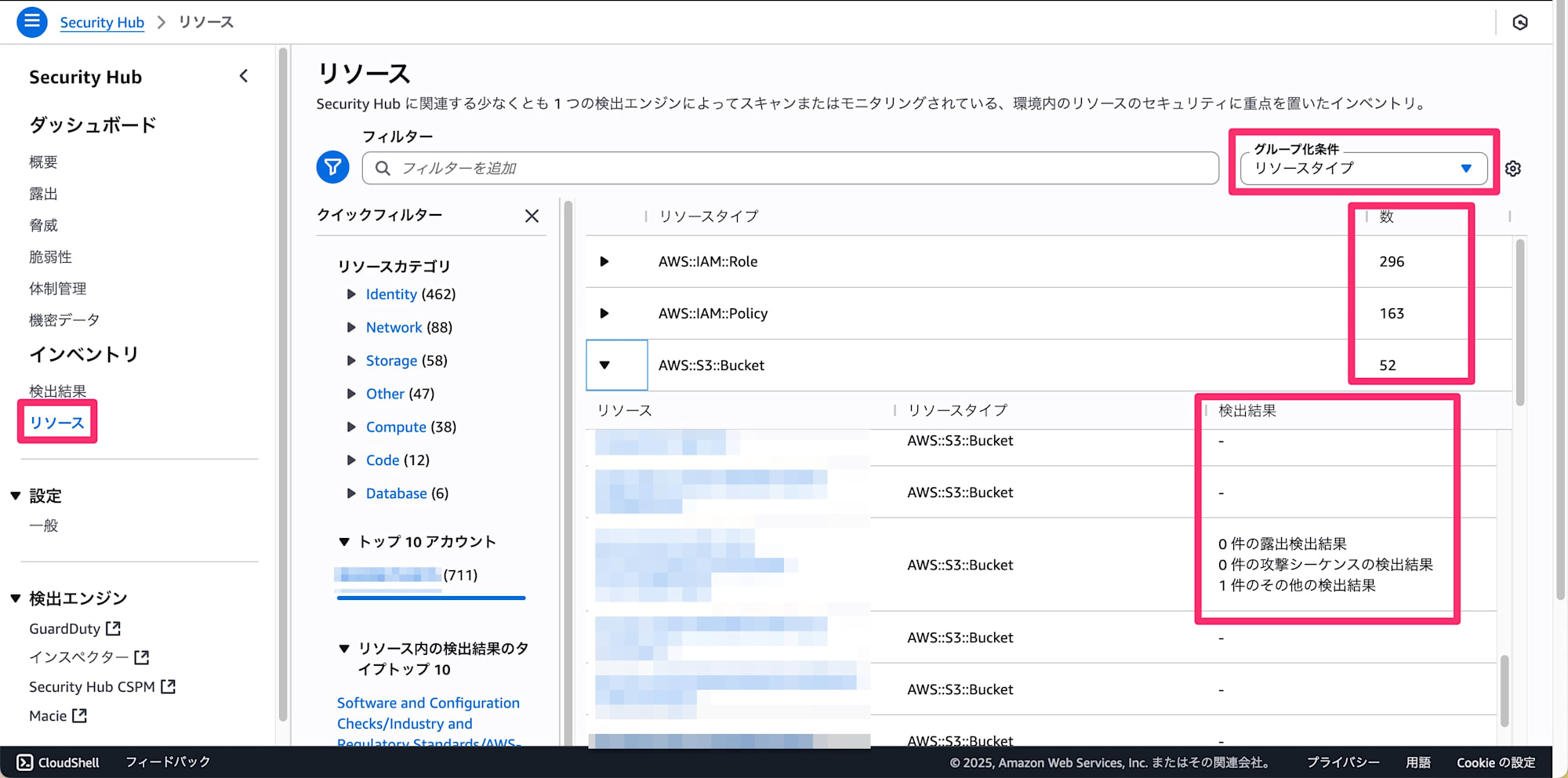Screen dimensions: 1568x778
Task: Go to 概要 in side navigation
Action: [x=43, y=162]
